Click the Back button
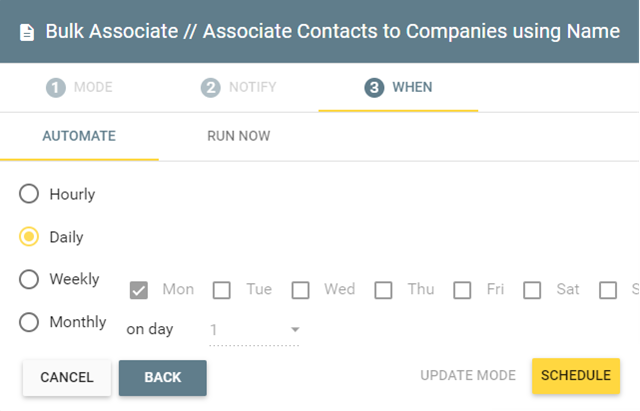Image resolution: width=640 pixels, height=411 pixels. point(162,378)
